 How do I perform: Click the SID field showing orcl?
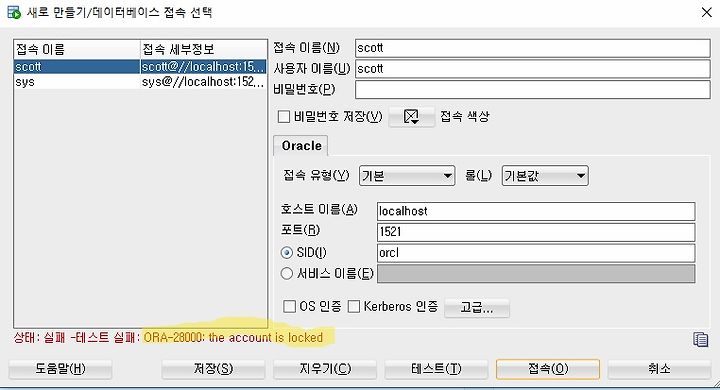coord(536,253)
